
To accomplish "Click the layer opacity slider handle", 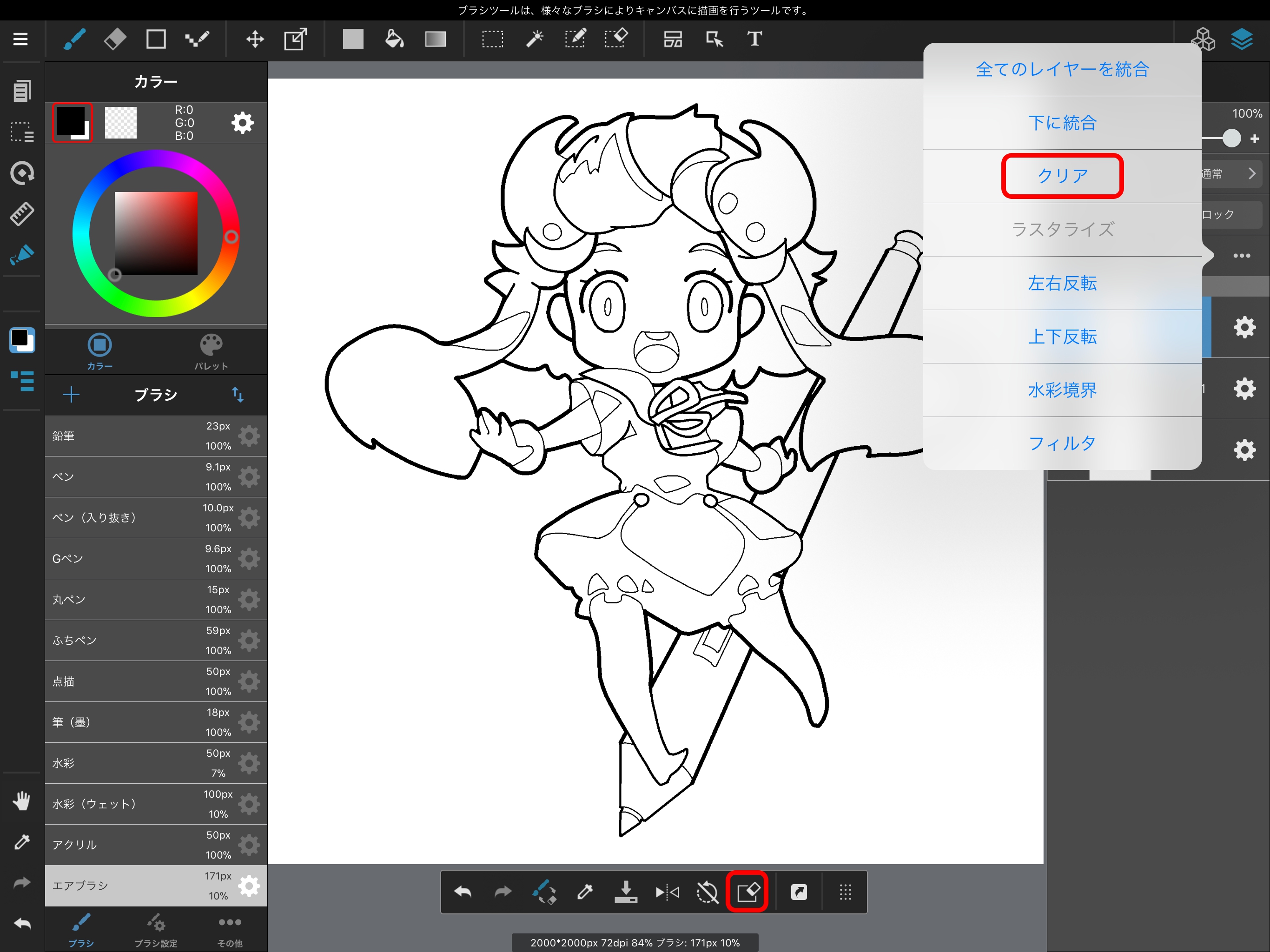I will [x=1231, y=138].
